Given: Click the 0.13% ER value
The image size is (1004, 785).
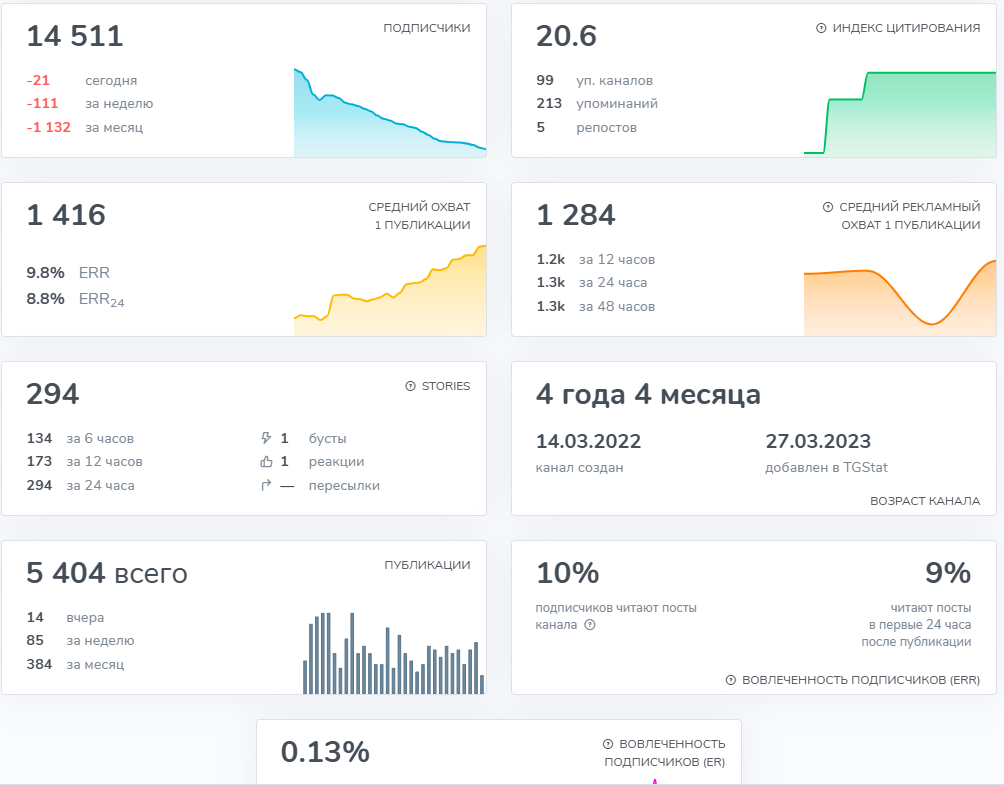Looking at the screenshot, I should point(325,752).
